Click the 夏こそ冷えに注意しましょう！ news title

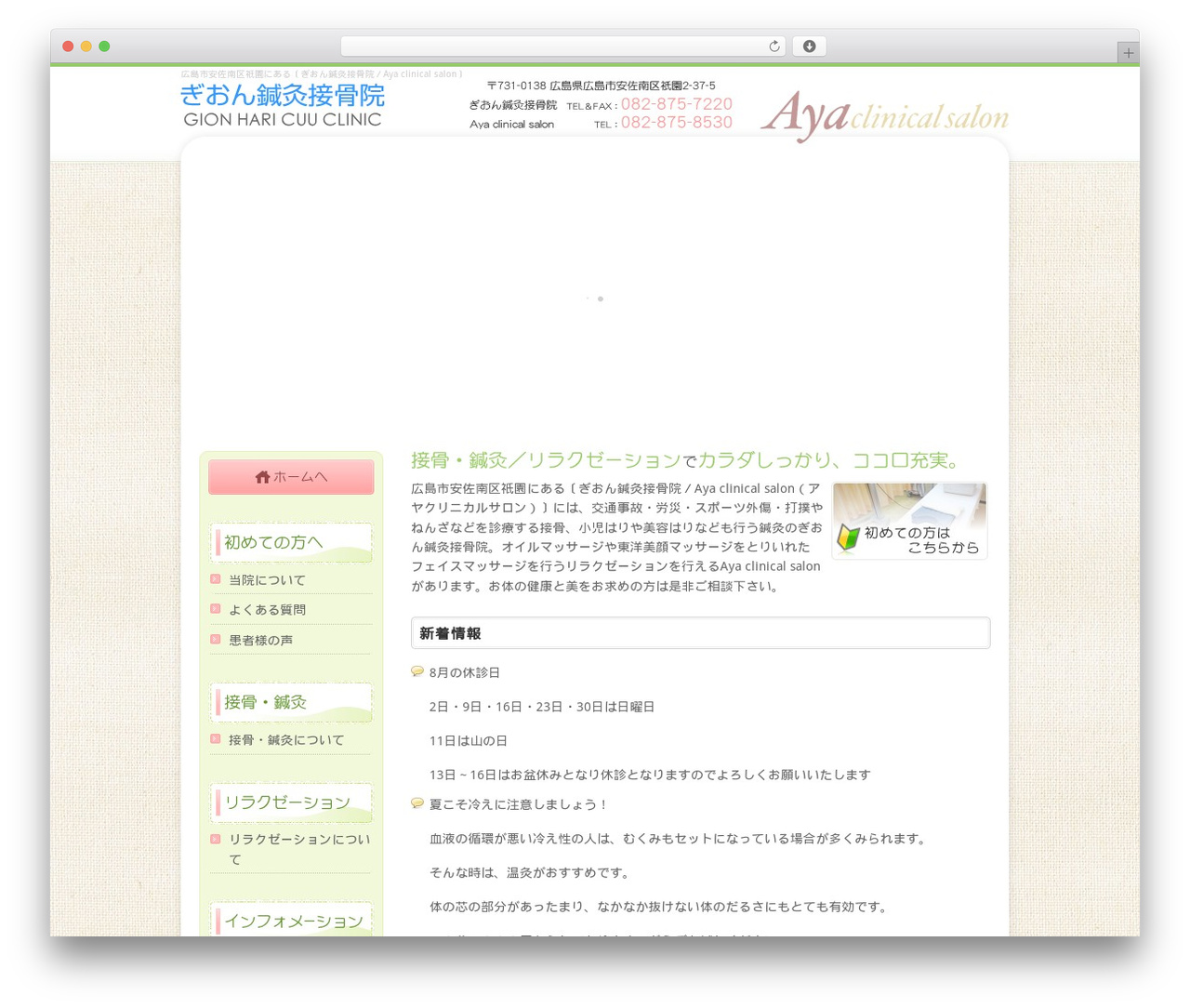(519, 805)
